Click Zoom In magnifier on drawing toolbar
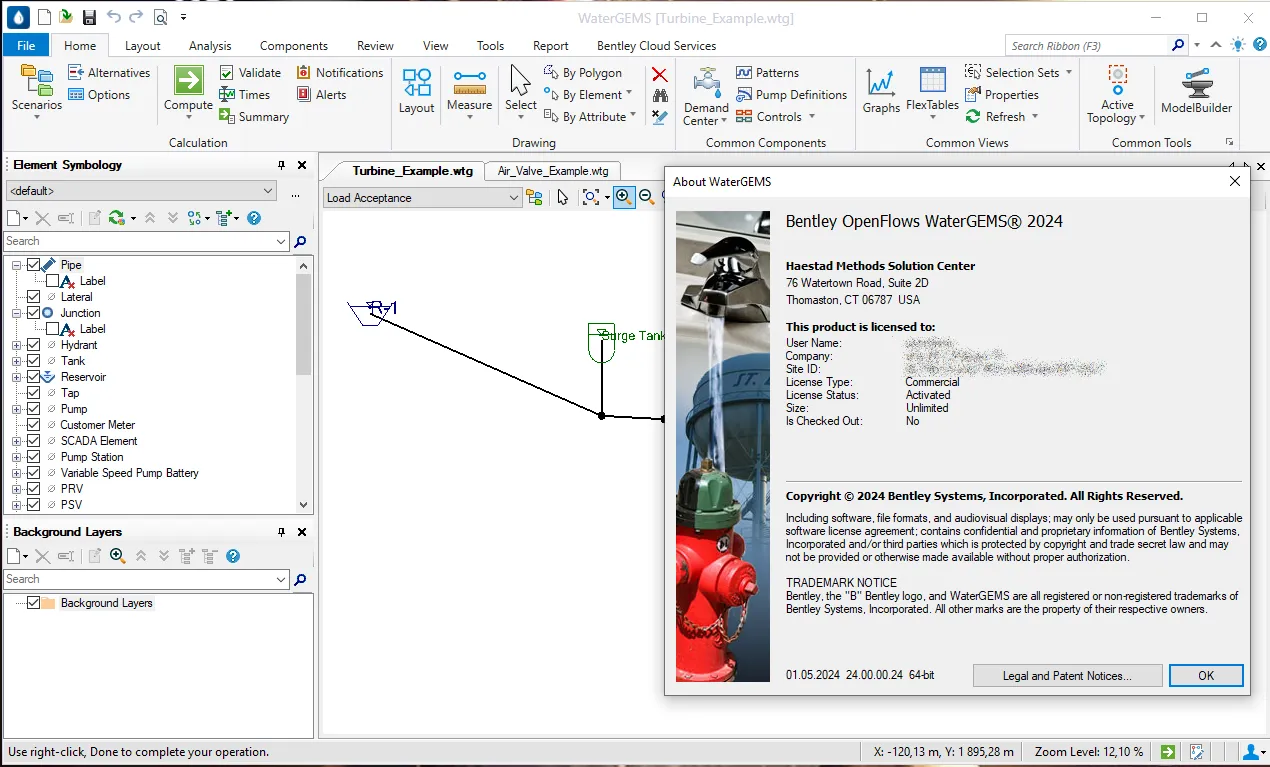This screenshot has width=1270, height=767. 624,197
